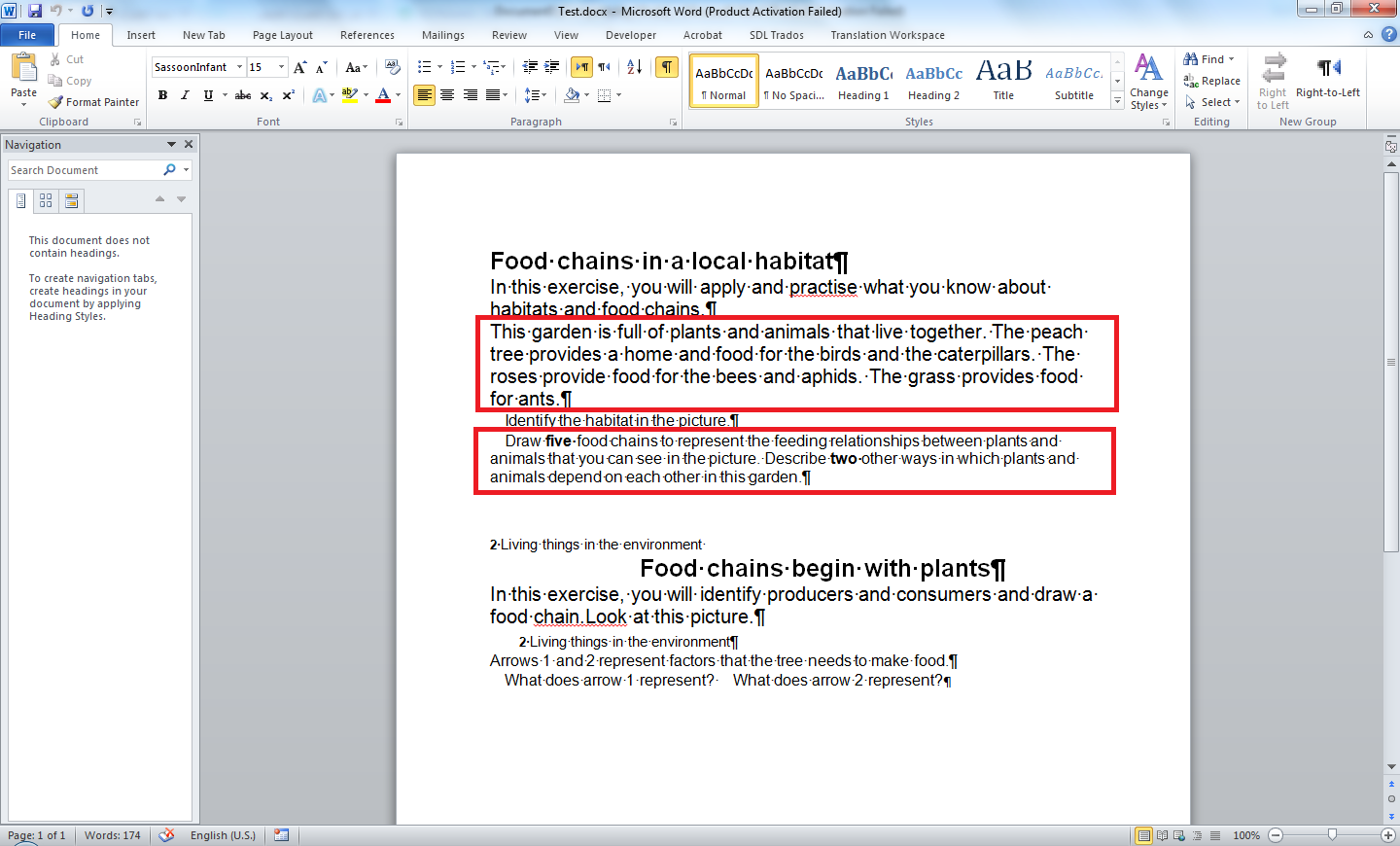This screenshot has height=846, width=1400.
Task: Open Paragraph dialog launcher
Action: click(674, 123)
